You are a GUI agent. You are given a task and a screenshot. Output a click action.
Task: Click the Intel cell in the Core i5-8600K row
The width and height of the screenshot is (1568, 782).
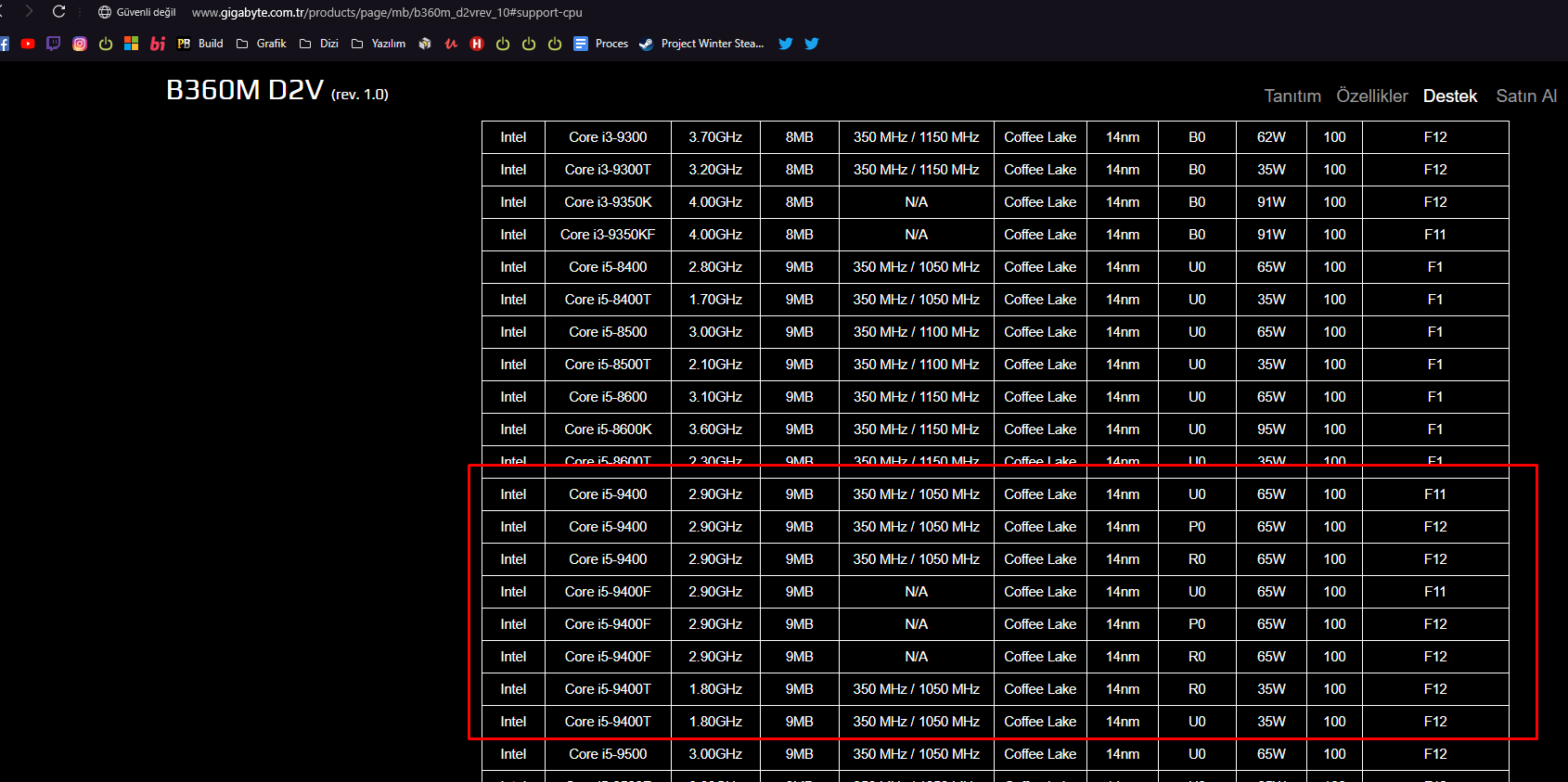[x=513, y=429]
